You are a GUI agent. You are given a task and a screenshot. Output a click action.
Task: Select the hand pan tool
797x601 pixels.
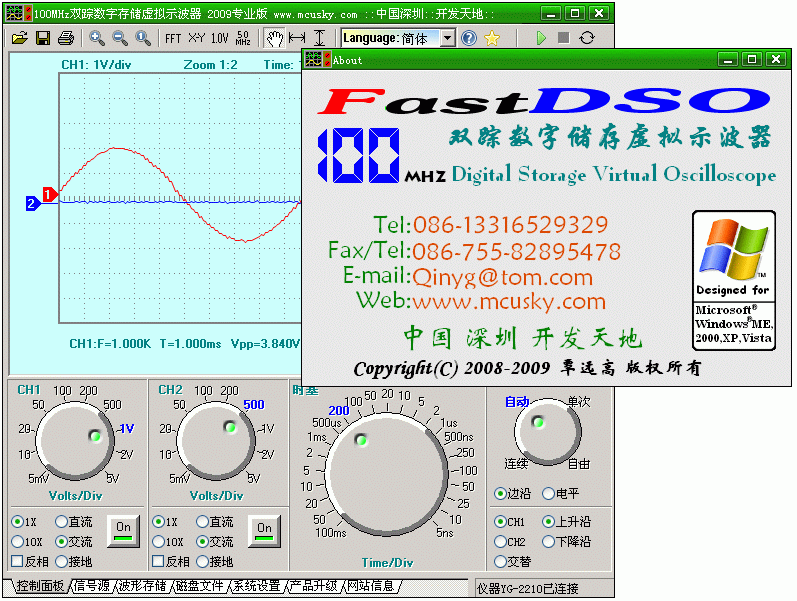click(x=273, y=38)
